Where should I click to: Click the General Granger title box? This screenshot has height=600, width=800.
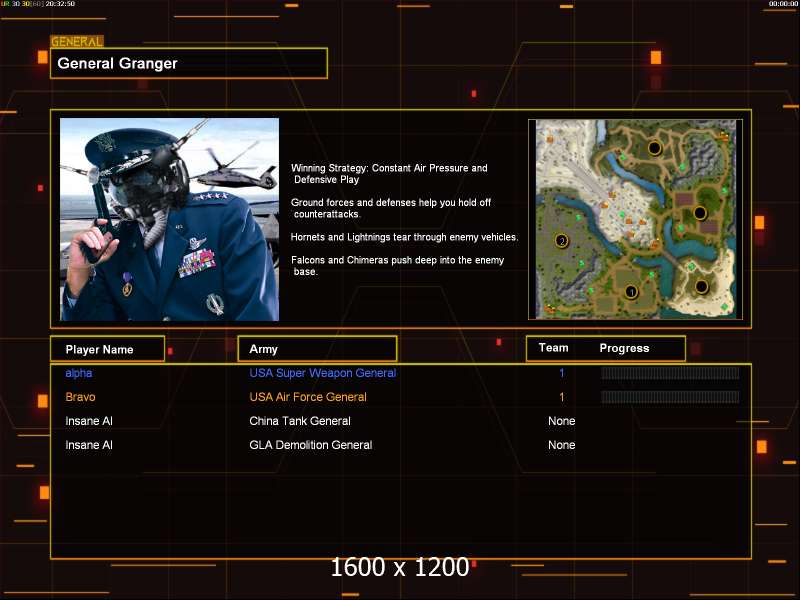click(x=189, y=63)
